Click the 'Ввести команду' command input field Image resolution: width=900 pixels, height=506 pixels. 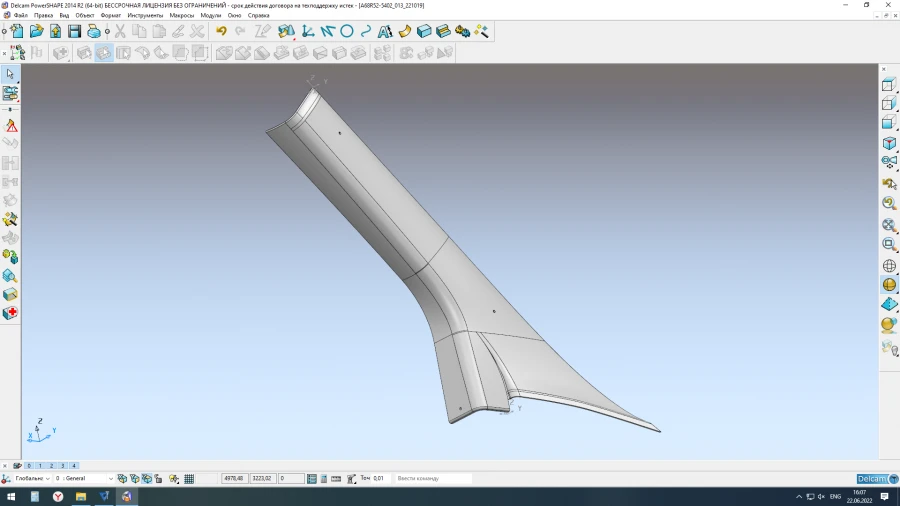pos(432,479)
